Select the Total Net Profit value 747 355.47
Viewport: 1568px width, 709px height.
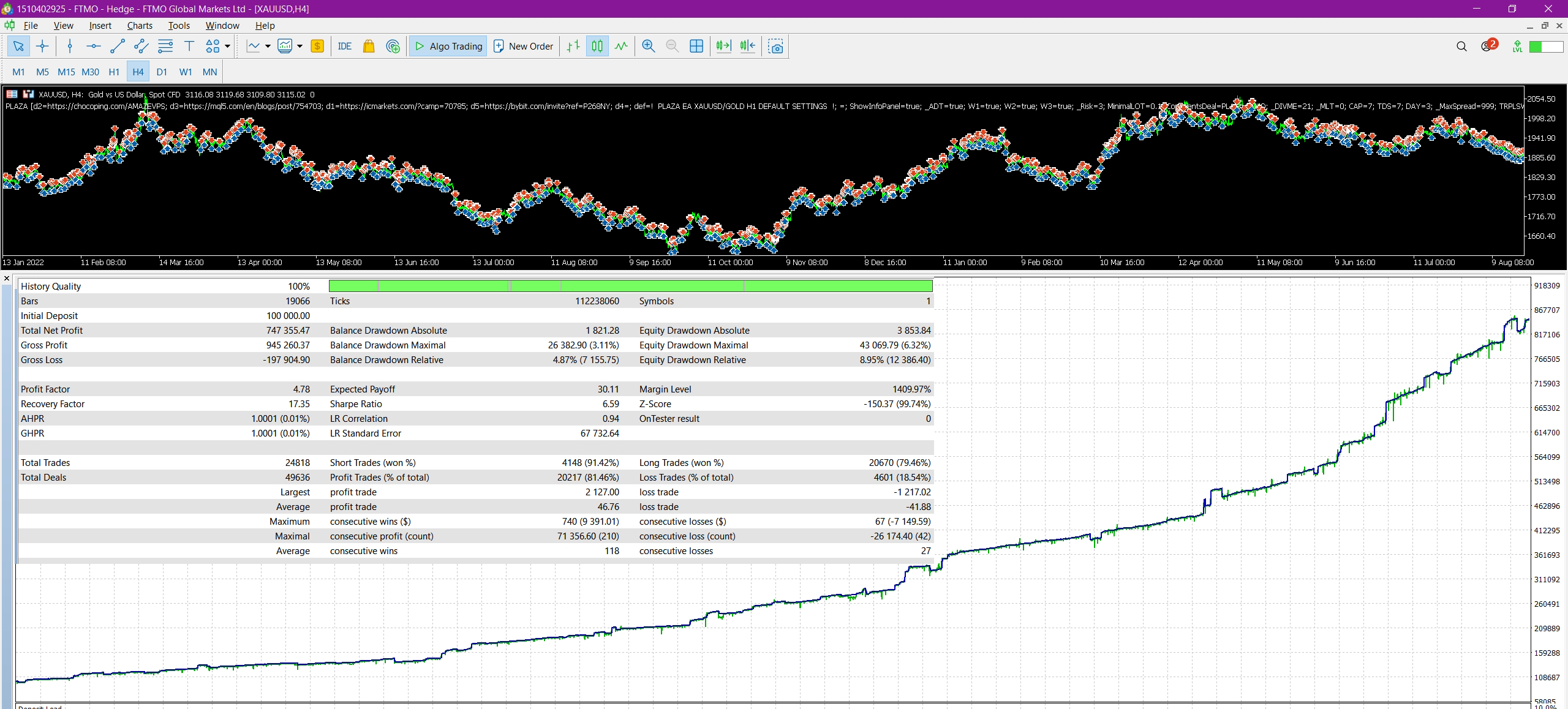(288, 331)
